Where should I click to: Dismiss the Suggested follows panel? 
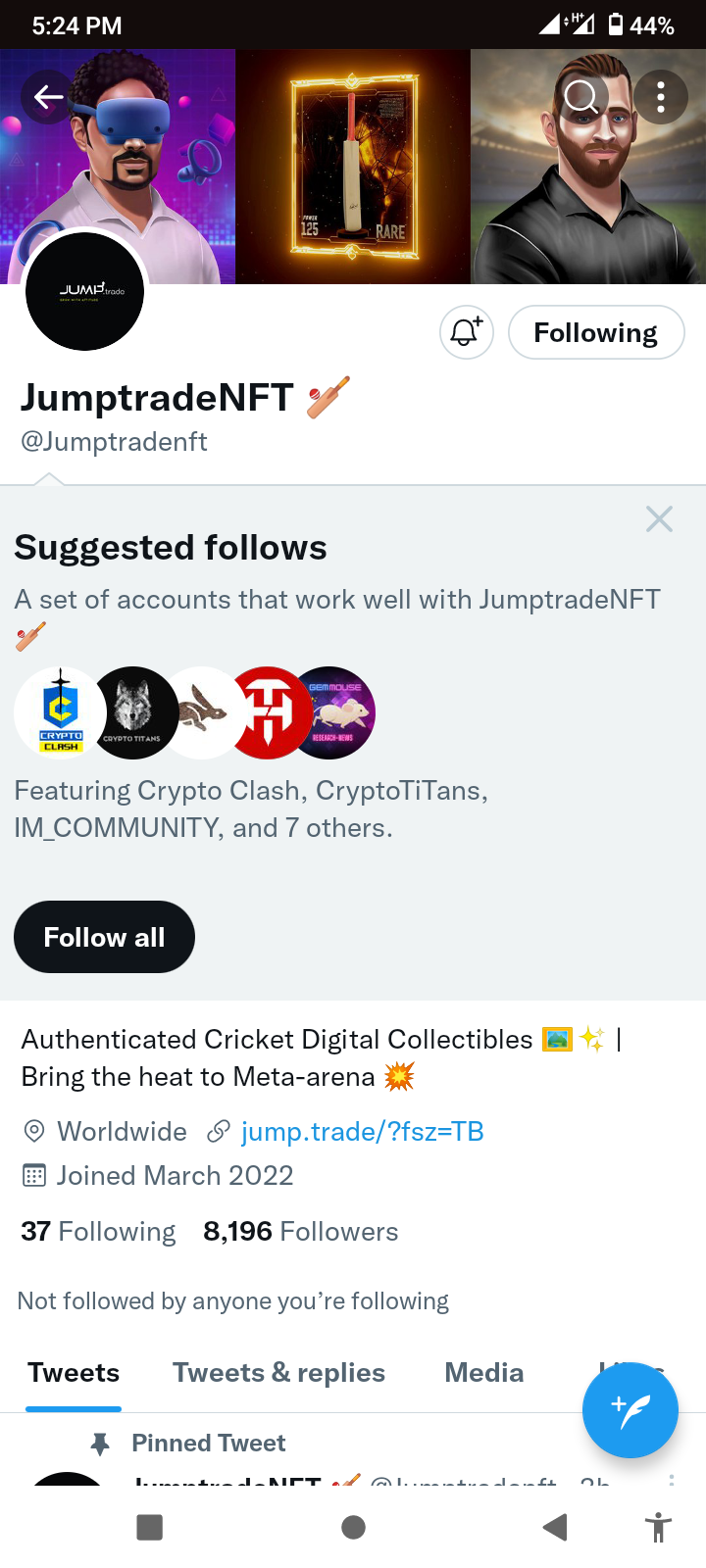(659, 518)
